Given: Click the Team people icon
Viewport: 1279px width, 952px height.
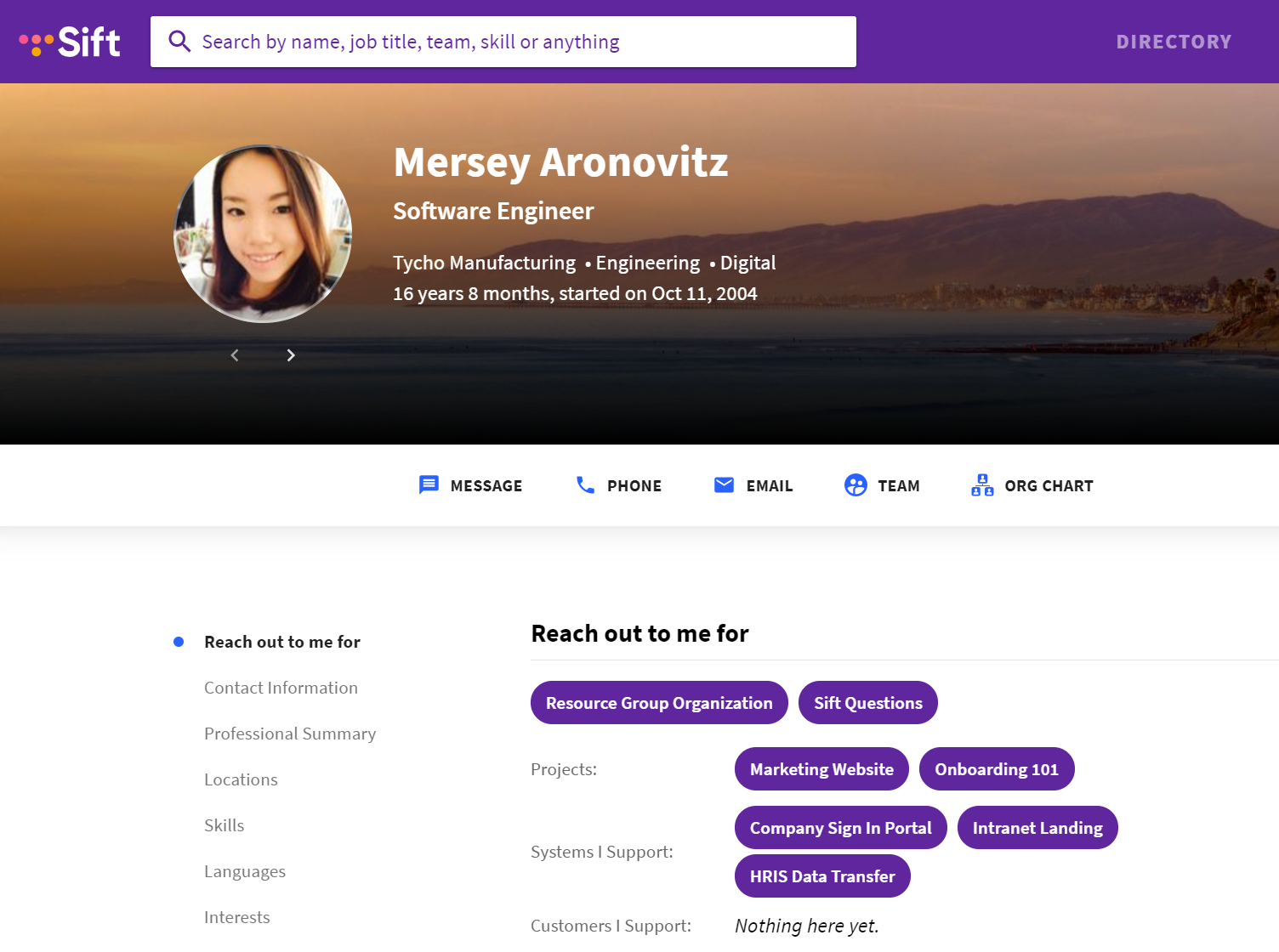Looking at the screenshot, I should coord(856,485).
